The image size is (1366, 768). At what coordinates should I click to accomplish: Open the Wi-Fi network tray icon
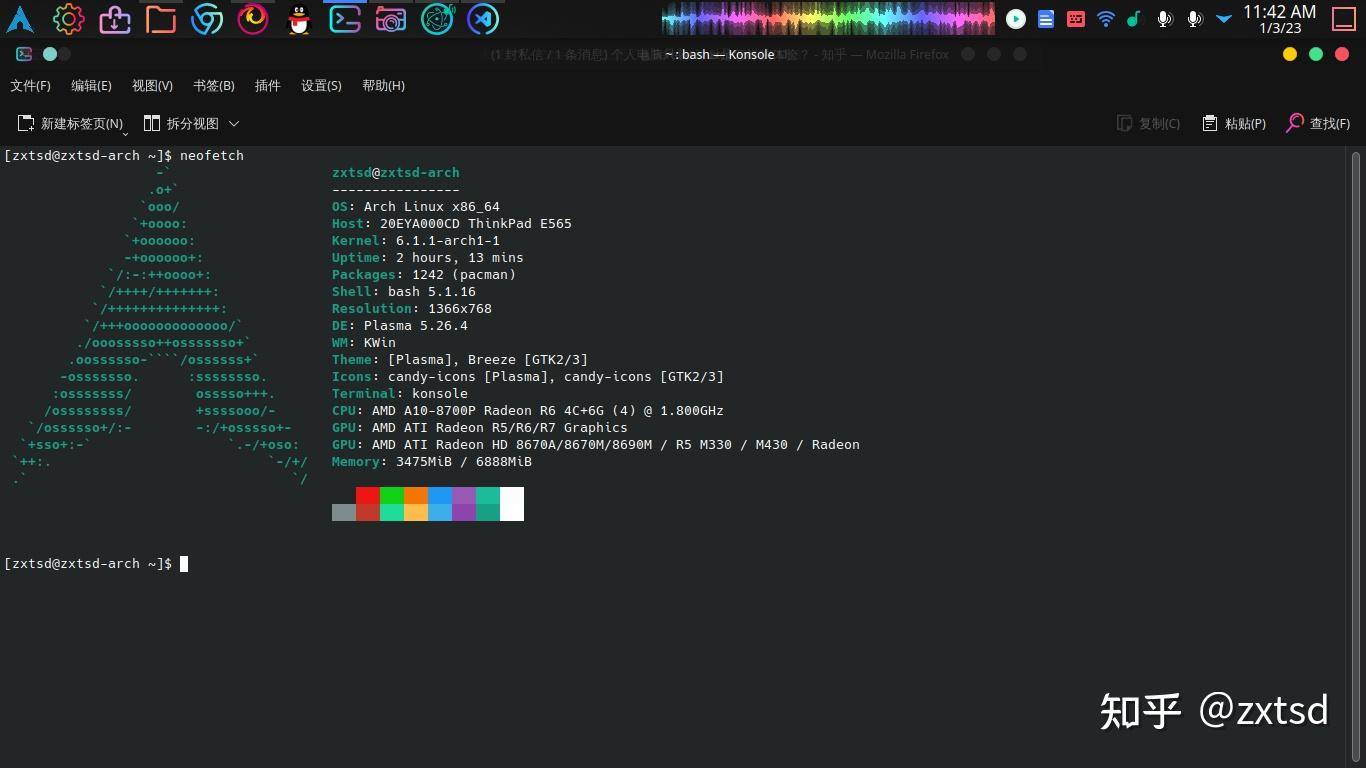point(1106,18)
